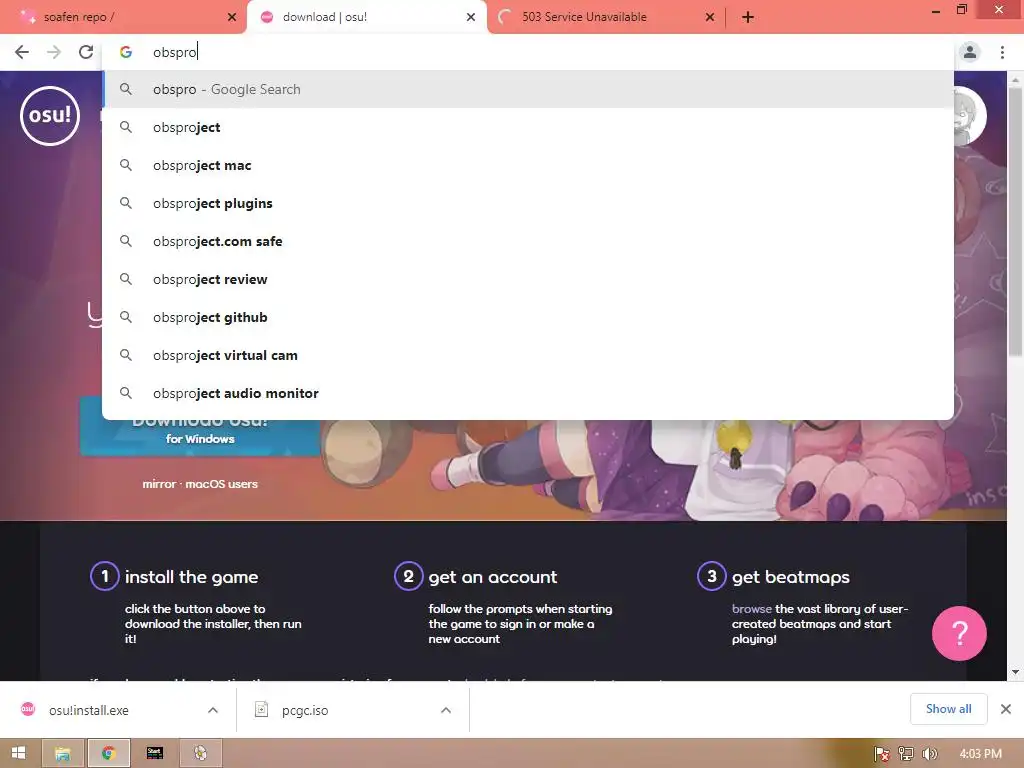Screen dimensions: 1024x768
Task: Open a new tab with the plus button
Action: pos(748,17)
